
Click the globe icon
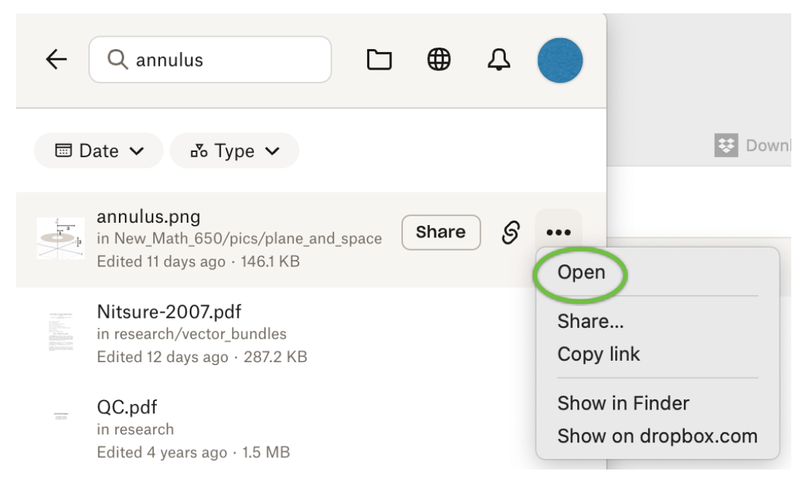[439, 60]
